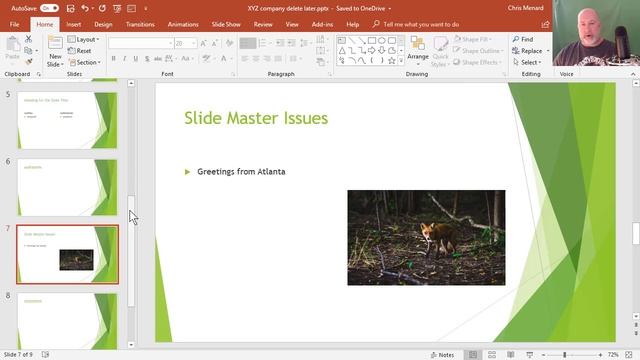Click the Reset slide button
640x360 pixels.
click(x=80, y=51)
